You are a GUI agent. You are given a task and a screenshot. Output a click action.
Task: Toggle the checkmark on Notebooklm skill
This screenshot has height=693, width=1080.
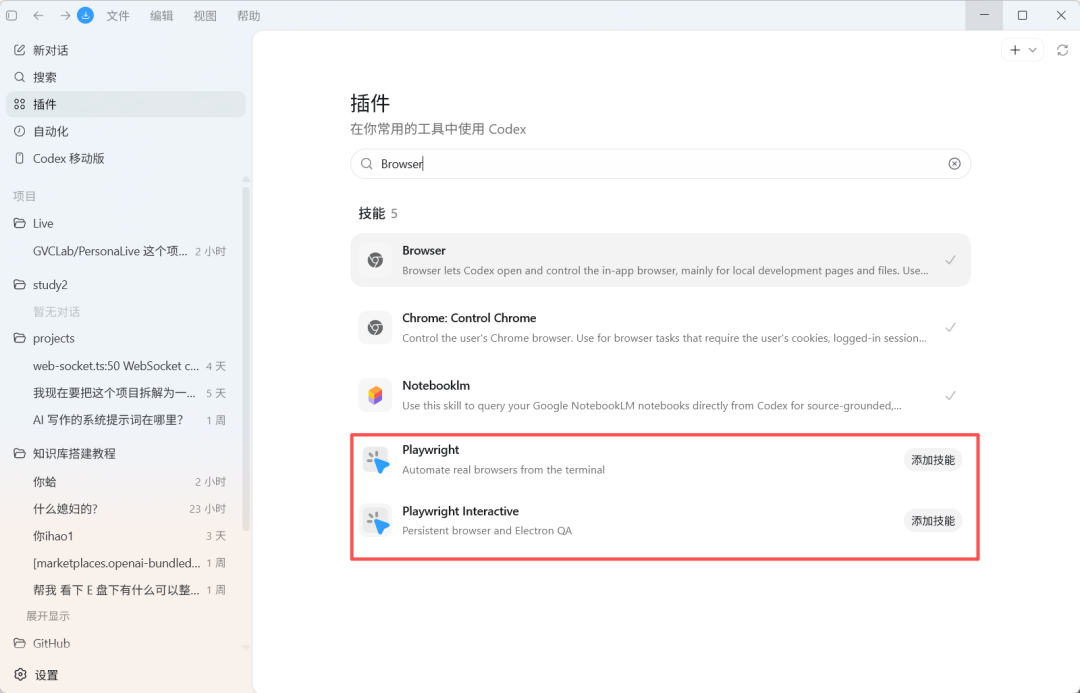coord(951,395)
